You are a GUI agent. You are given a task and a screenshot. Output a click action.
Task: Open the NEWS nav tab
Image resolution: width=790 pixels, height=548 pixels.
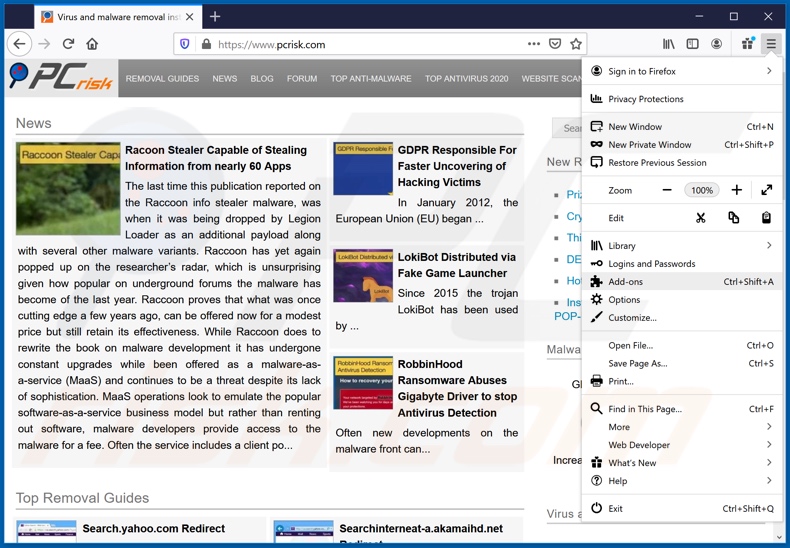click(x=225, y=79)
